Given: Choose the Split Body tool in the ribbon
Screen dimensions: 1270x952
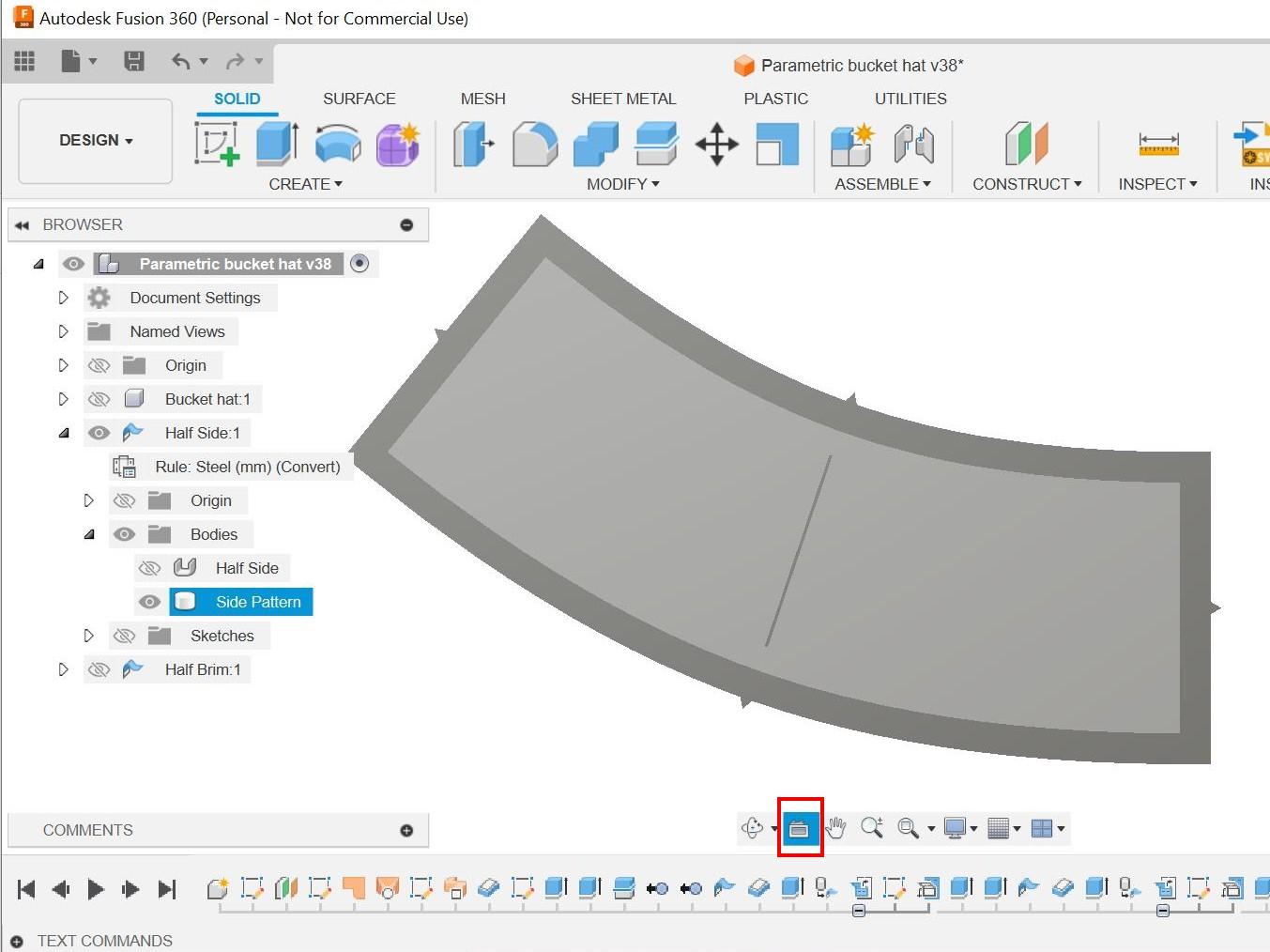Looking at the screenshot, I should [x=656, y=144].
